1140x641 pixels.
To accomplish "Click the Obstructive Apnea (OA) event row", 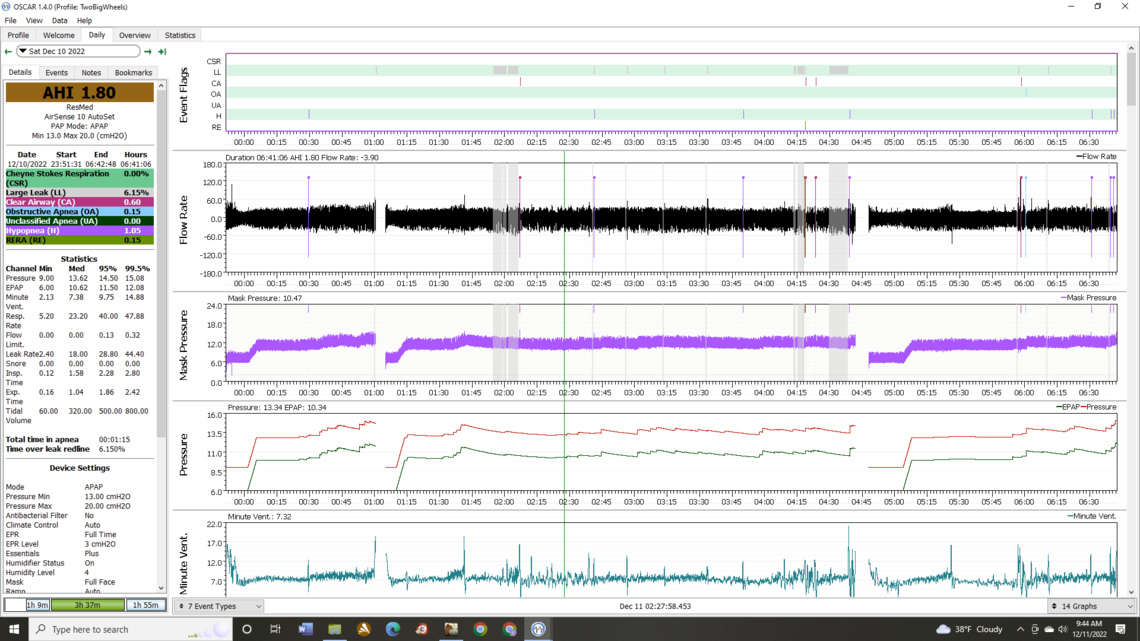I will (79, 211).
